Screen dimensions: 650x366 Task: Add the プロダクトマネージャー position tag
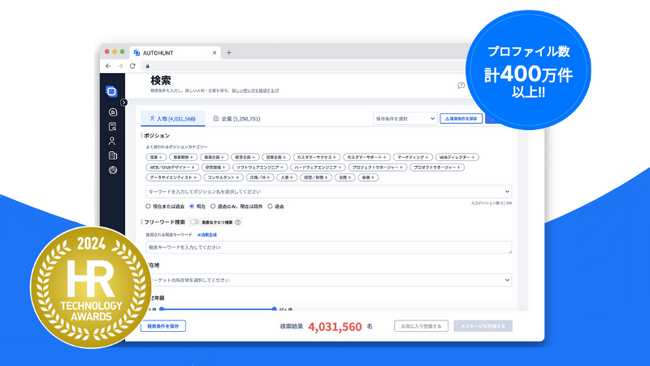coord(437,167)
